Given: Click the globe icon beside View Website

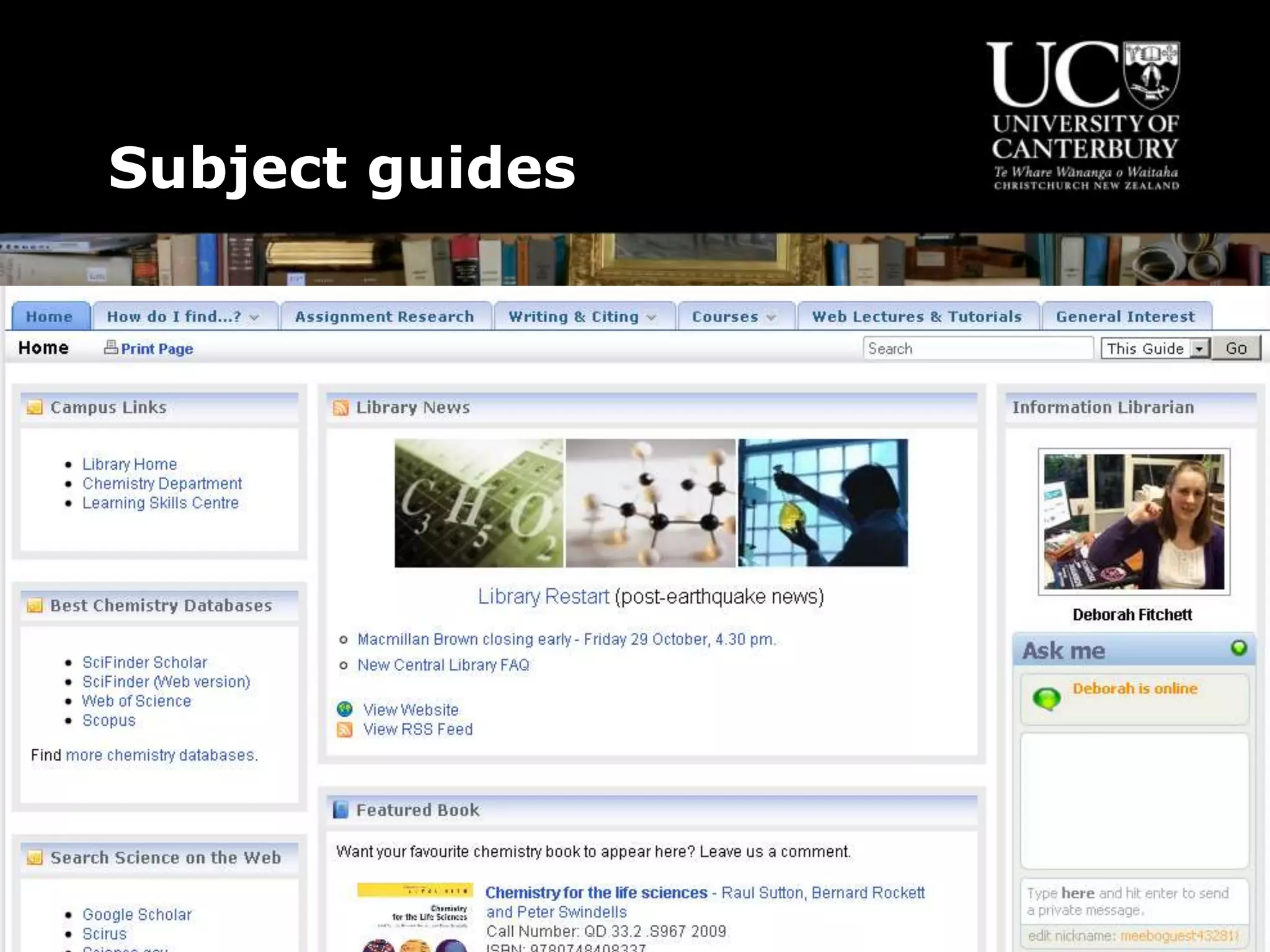Looking at the screenshot, I should click(345, 709).
